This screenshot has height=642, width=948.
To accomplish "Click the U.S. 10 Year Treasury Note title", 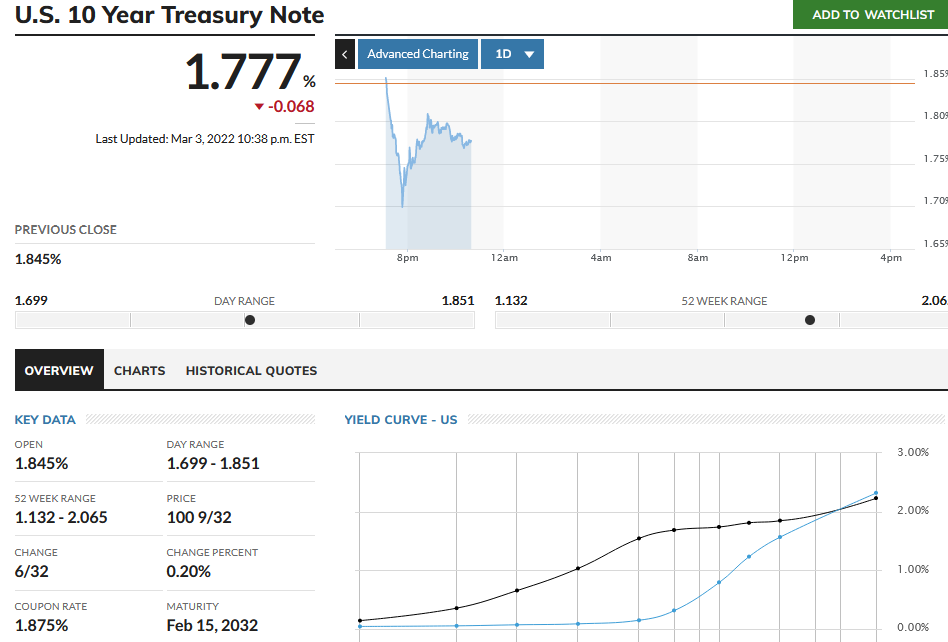I will (x=169, y=15).
